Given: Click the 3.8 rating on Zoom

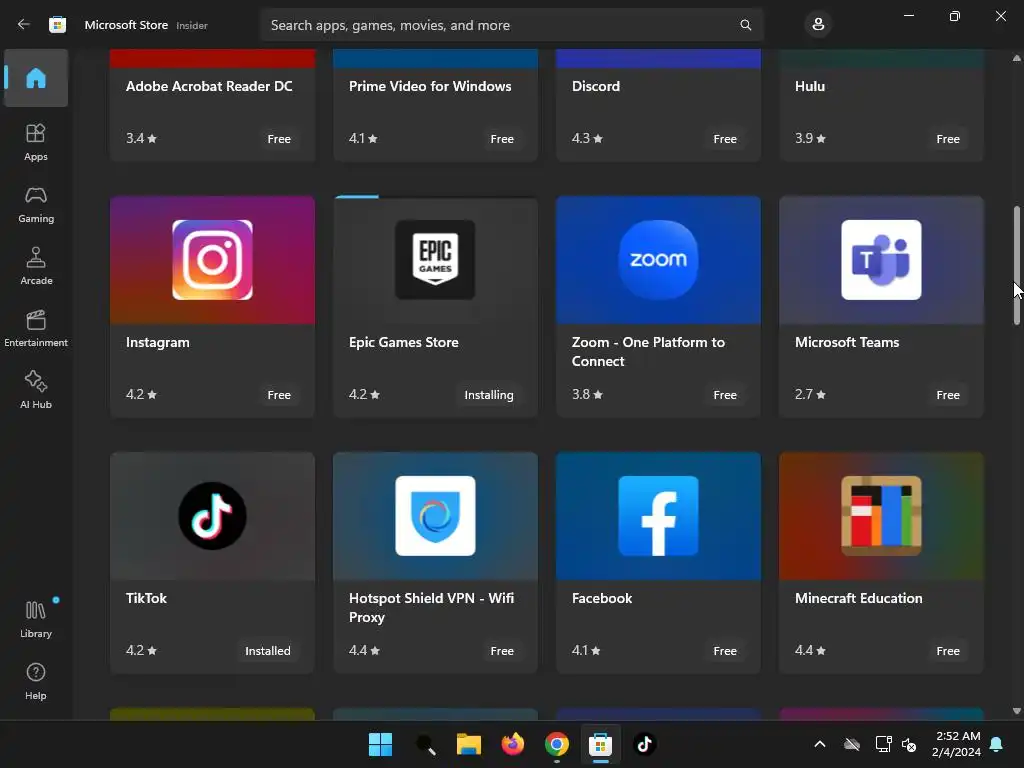Looking at the screenshot, I should [587, 394].
